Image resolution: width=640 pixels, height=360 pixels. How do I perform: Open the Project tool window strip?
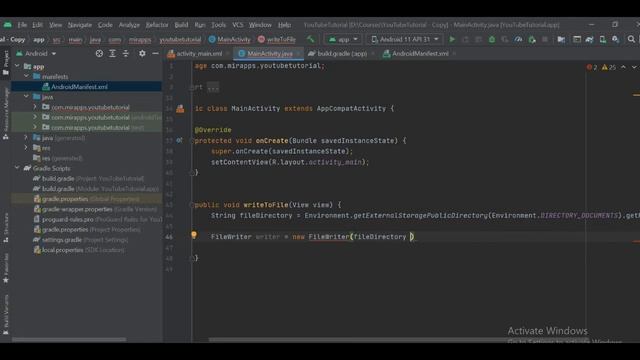pyautogui.click(x=6, y=63)
